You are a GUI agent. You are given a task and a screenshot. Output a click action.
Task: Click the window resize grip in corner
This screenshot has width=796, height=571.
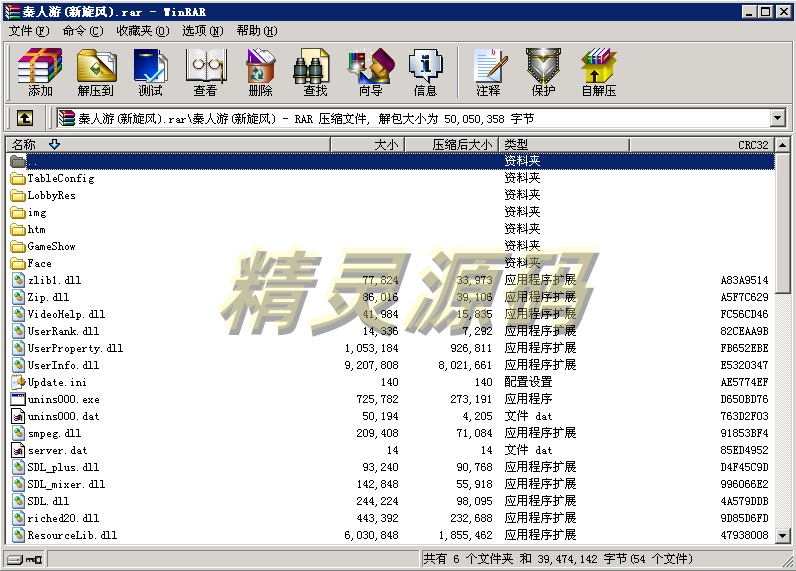[788, 560]
